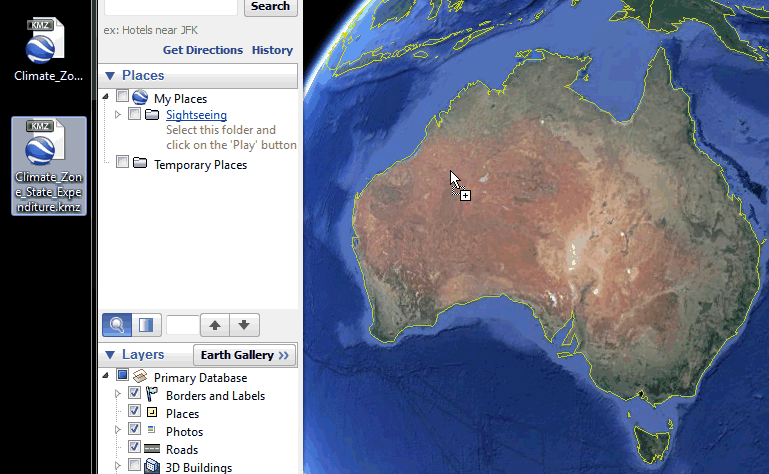Click the My Places globe icon
This screenshot has width=769, height=474.
(x=141, y=98)
